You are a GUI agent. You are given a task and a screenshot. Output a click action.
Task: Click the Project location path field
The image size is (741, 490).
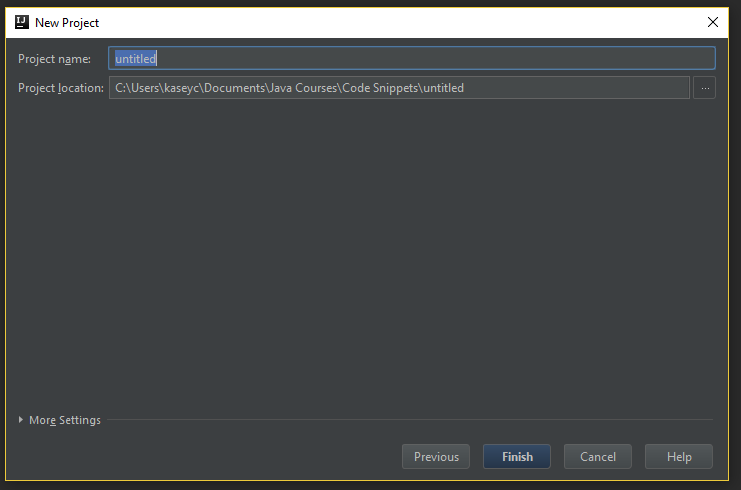(x=399, y=88)
